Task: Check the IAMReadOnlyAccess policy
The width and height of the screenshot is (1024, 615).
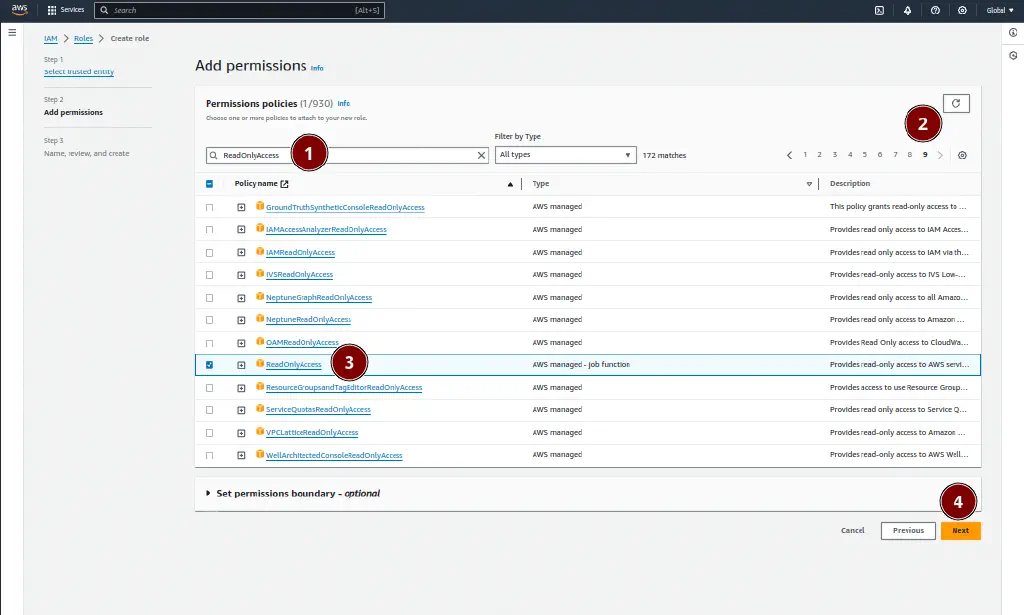Action: click(x=209, y=252)
